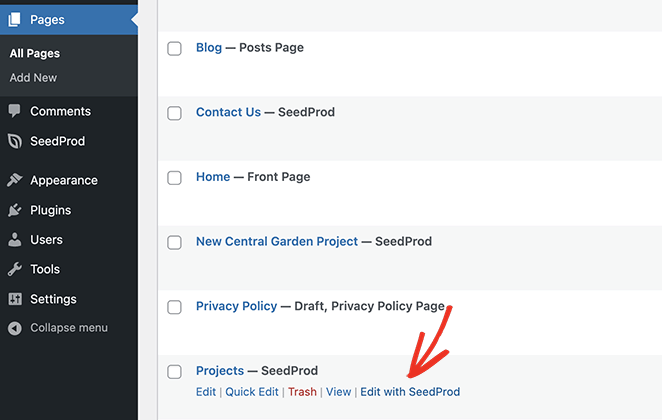Click the Tools wrench icon

(14, 269)
